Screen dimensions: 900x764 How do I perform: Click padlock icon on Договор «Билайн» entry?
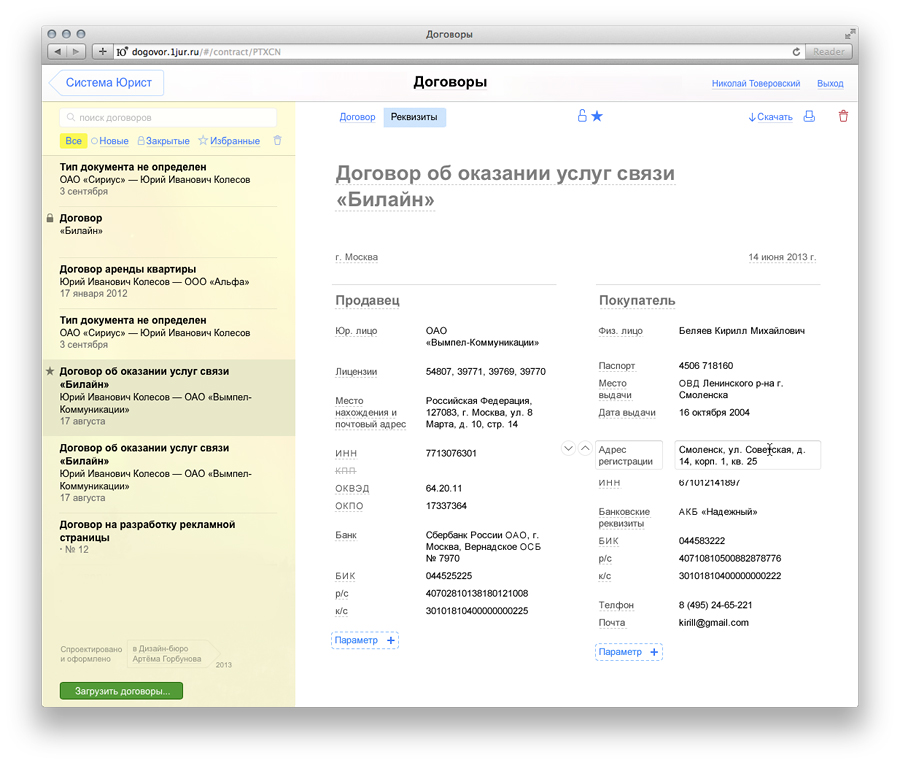point(51,218)
